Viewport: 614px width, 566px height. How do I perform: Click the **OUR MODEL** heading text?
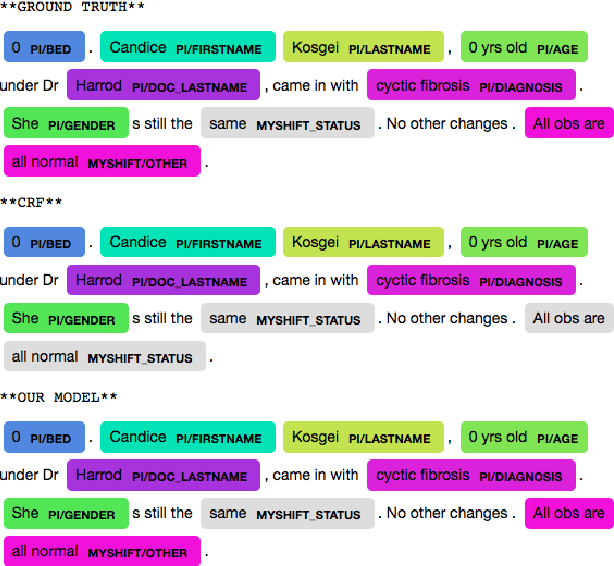coord(59,398)
